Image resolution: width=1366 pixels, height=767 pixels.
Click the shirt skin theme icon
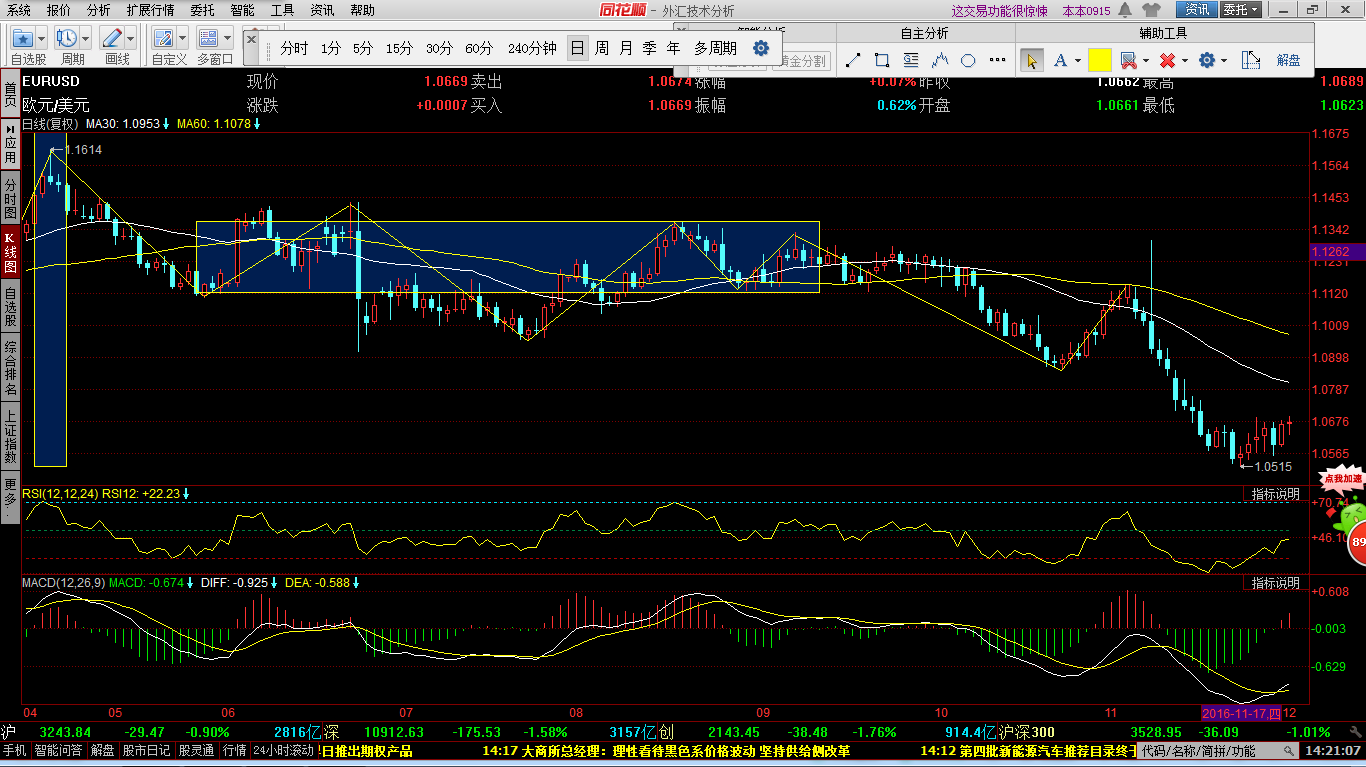click(x=1152, y=10)
